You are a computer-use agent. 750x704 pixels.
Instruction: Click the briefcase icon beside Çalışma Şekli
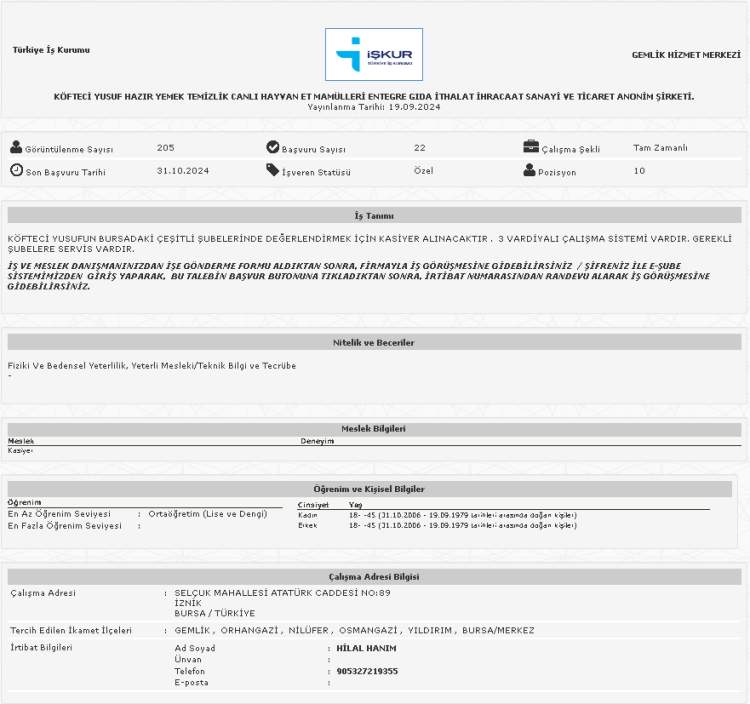(531, 147)
